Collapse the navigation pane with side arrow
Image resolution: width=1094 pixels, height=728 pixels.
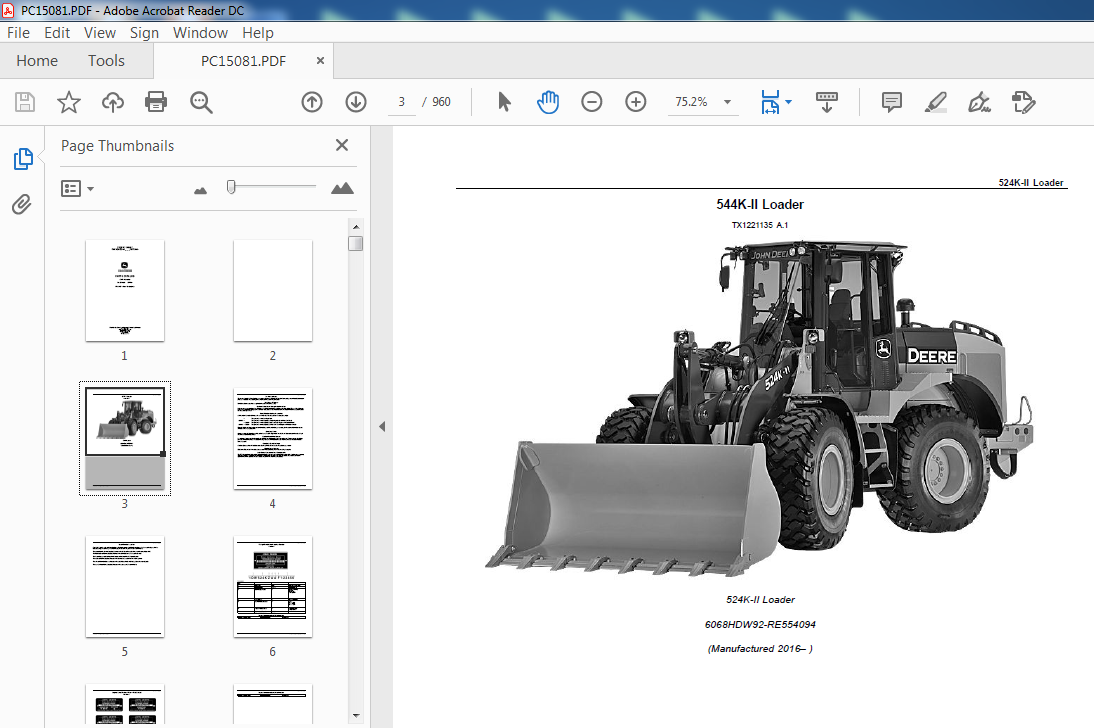[382, 426]
